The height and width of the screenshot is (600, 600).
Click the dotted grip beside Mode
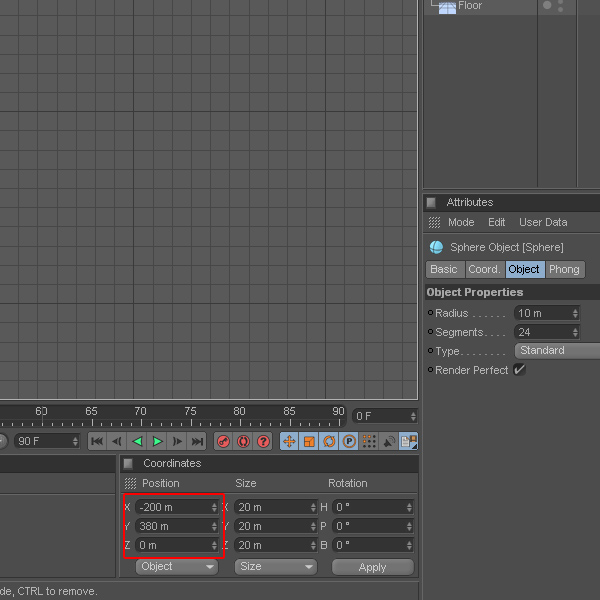click(434, 222)
